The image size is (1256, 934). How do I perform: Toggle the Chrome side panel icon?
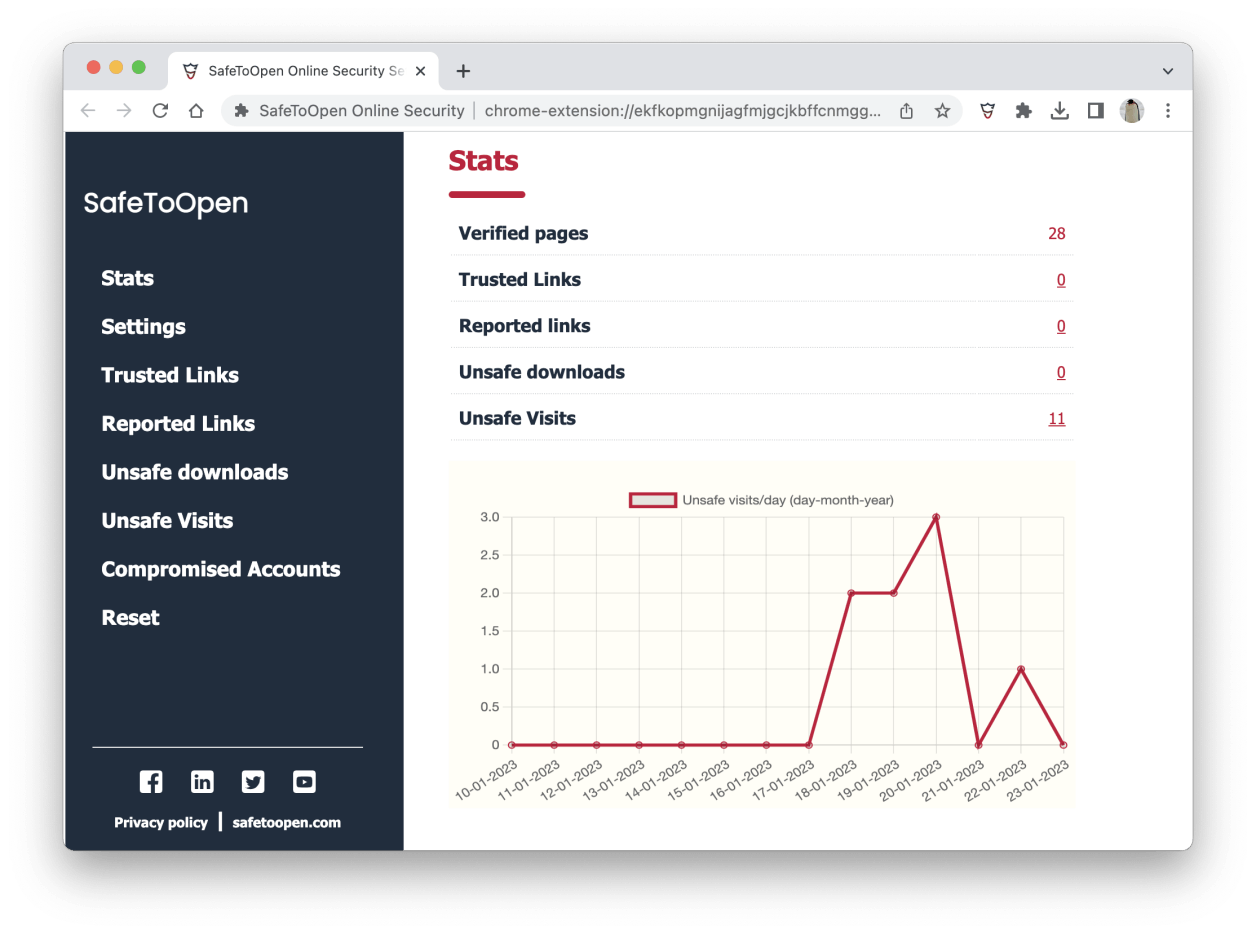[1095, 111]
